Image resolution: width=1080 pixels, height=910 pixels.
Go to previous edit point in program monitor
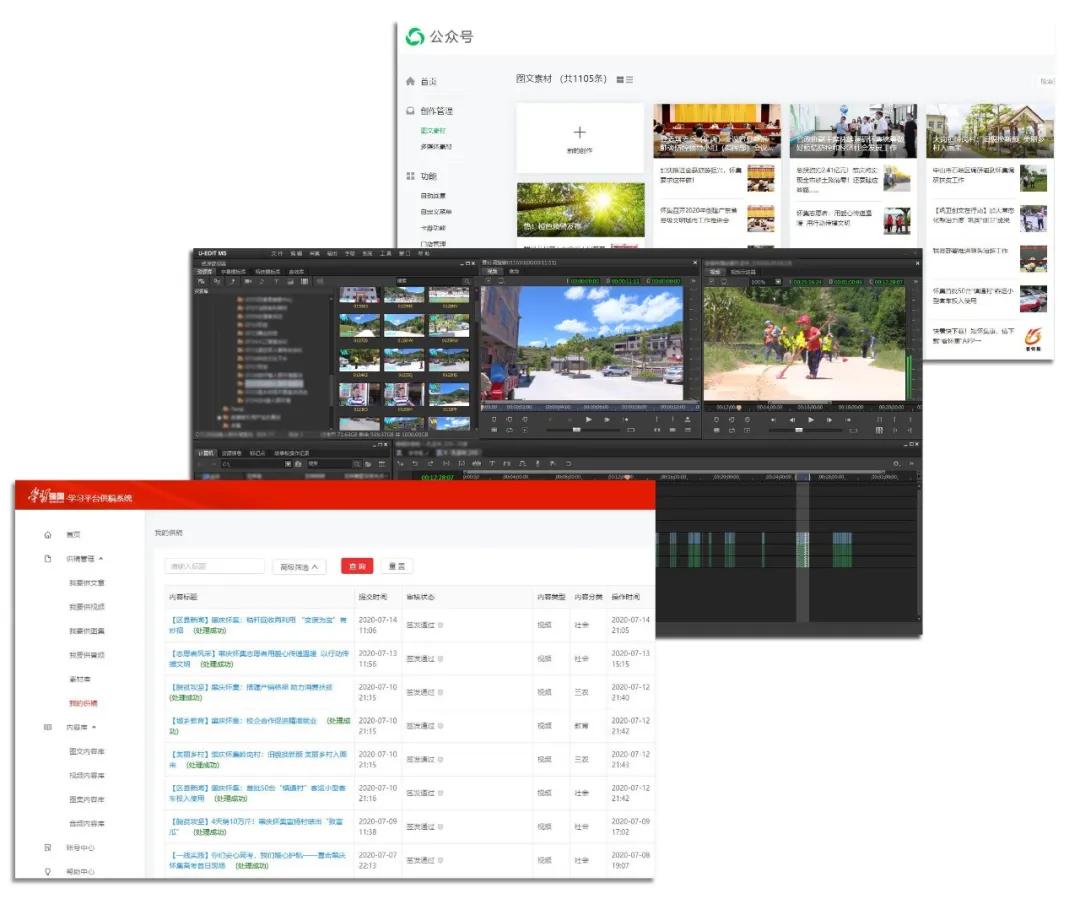click(x=773, y=419)
